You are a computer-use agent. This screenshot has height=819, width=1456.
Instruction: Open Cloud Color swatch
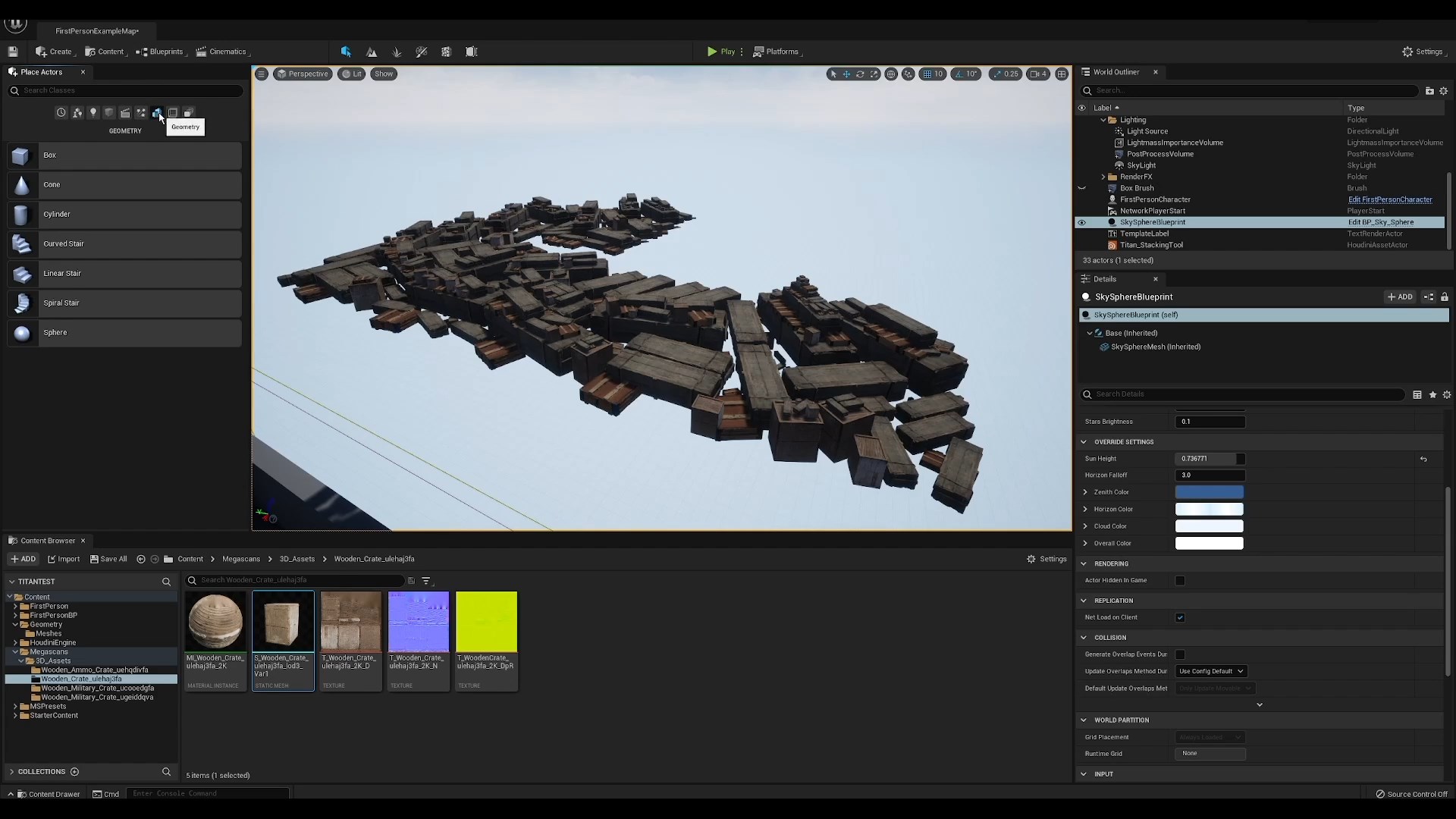click(1209, 526)
